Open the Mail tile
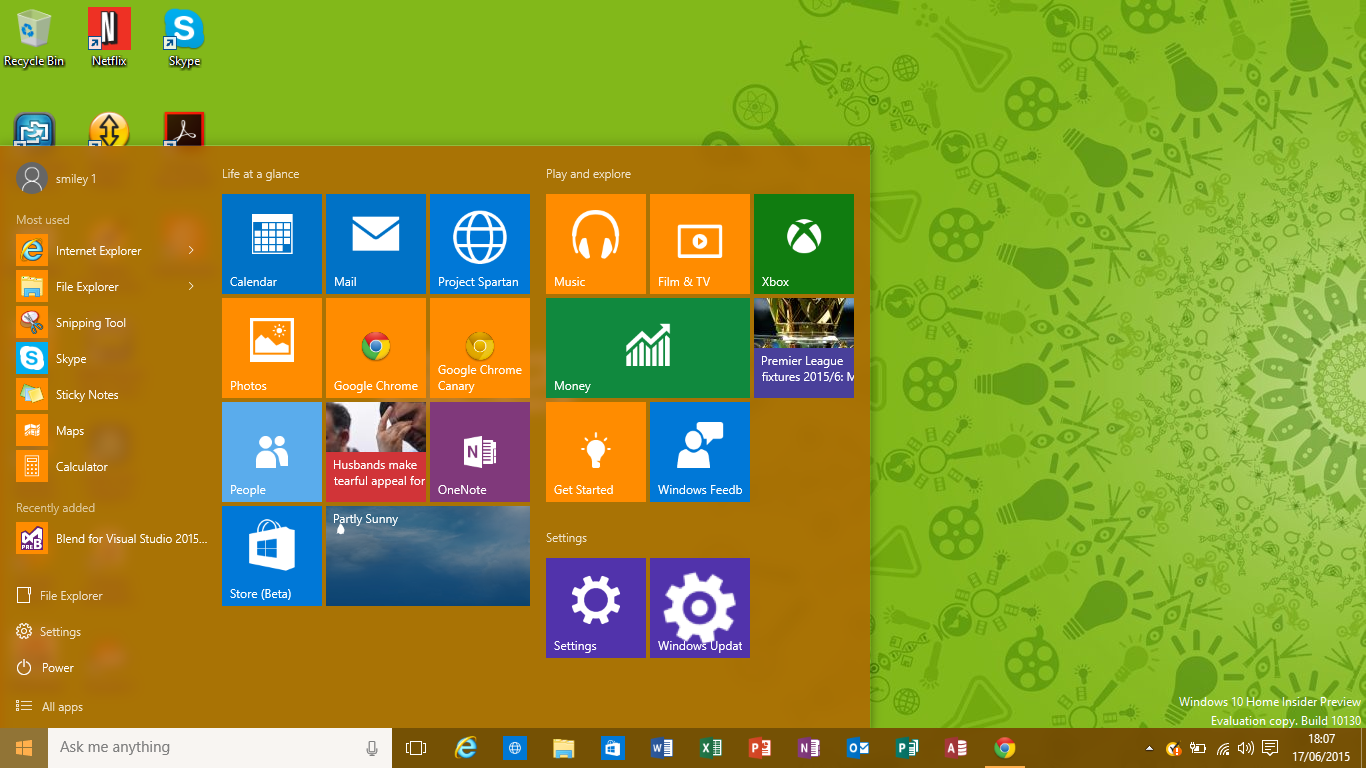Viewport: 1366px width, 768px height. pyautogui.click(x=376, y=244)
